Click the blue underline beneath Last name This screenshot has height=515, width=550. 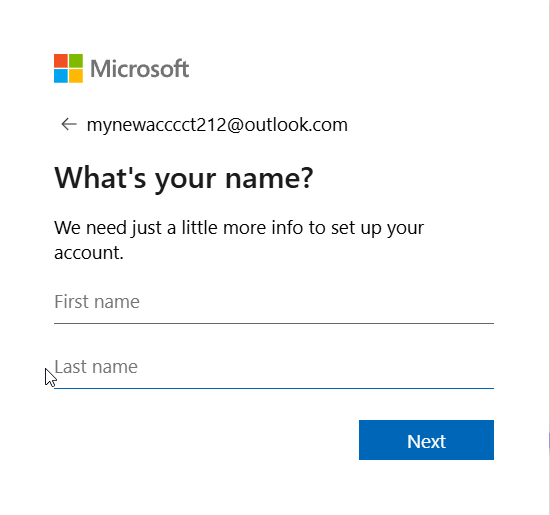pyautogui.click(x=274, y=388)
